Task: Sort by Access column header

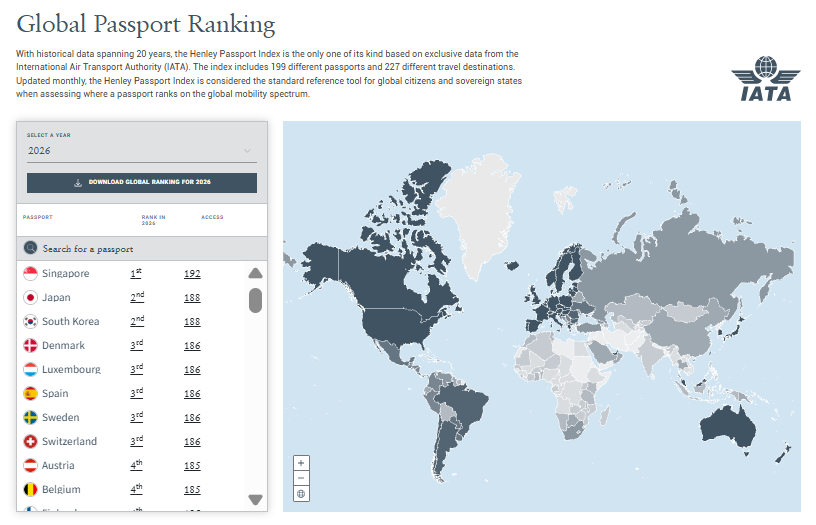Action: click(x=212, y=217)
